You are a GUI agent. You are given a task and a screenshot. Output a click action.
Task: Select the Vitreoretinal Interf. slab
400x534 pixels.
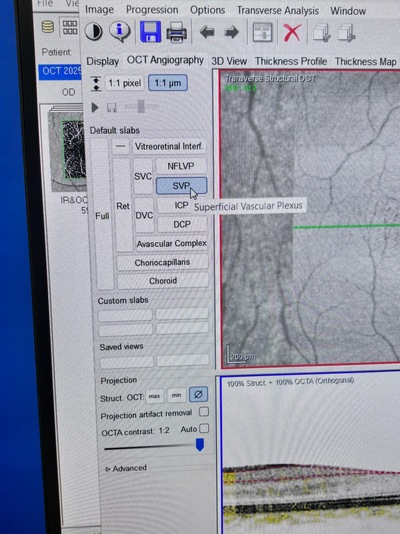point(169,146)
